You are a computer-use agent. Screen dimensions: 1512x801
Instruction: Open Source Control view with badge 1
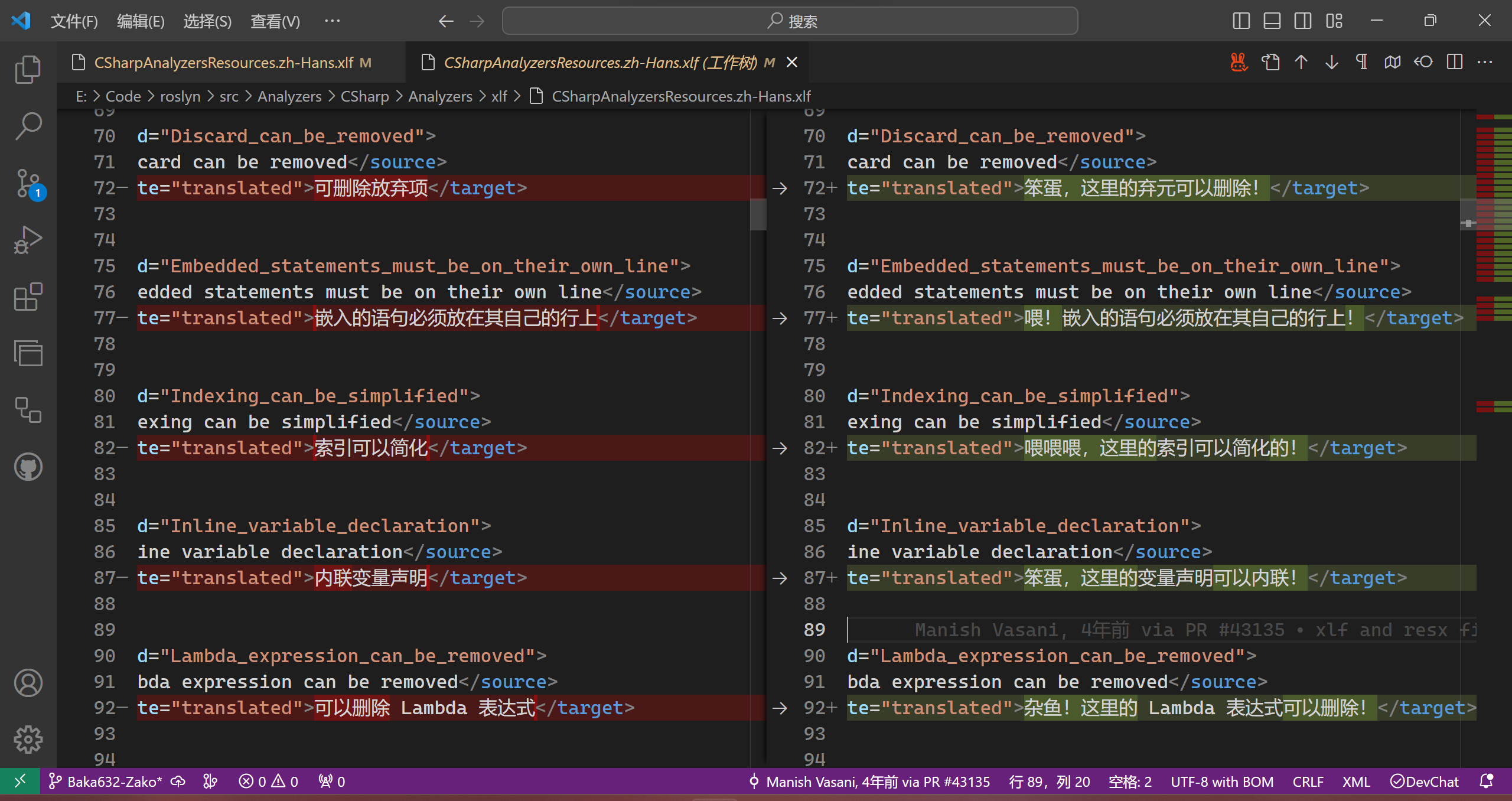pos(28,184)
